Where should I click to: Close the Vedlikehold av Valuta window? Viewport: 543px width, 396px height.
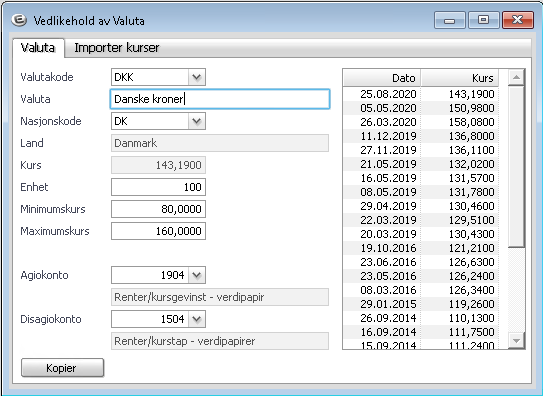click(517, 20)
